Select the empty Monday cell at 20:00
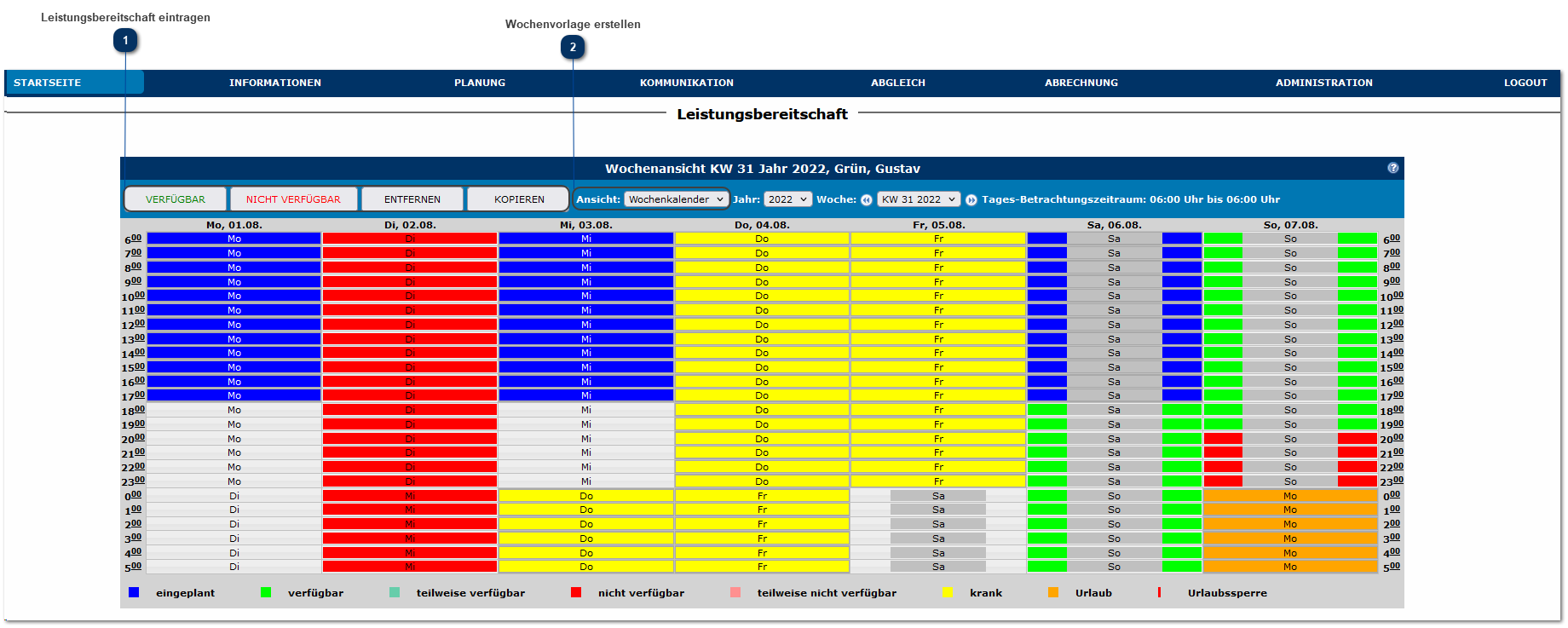Viewport: 1568px width, 628px height. 234,439
